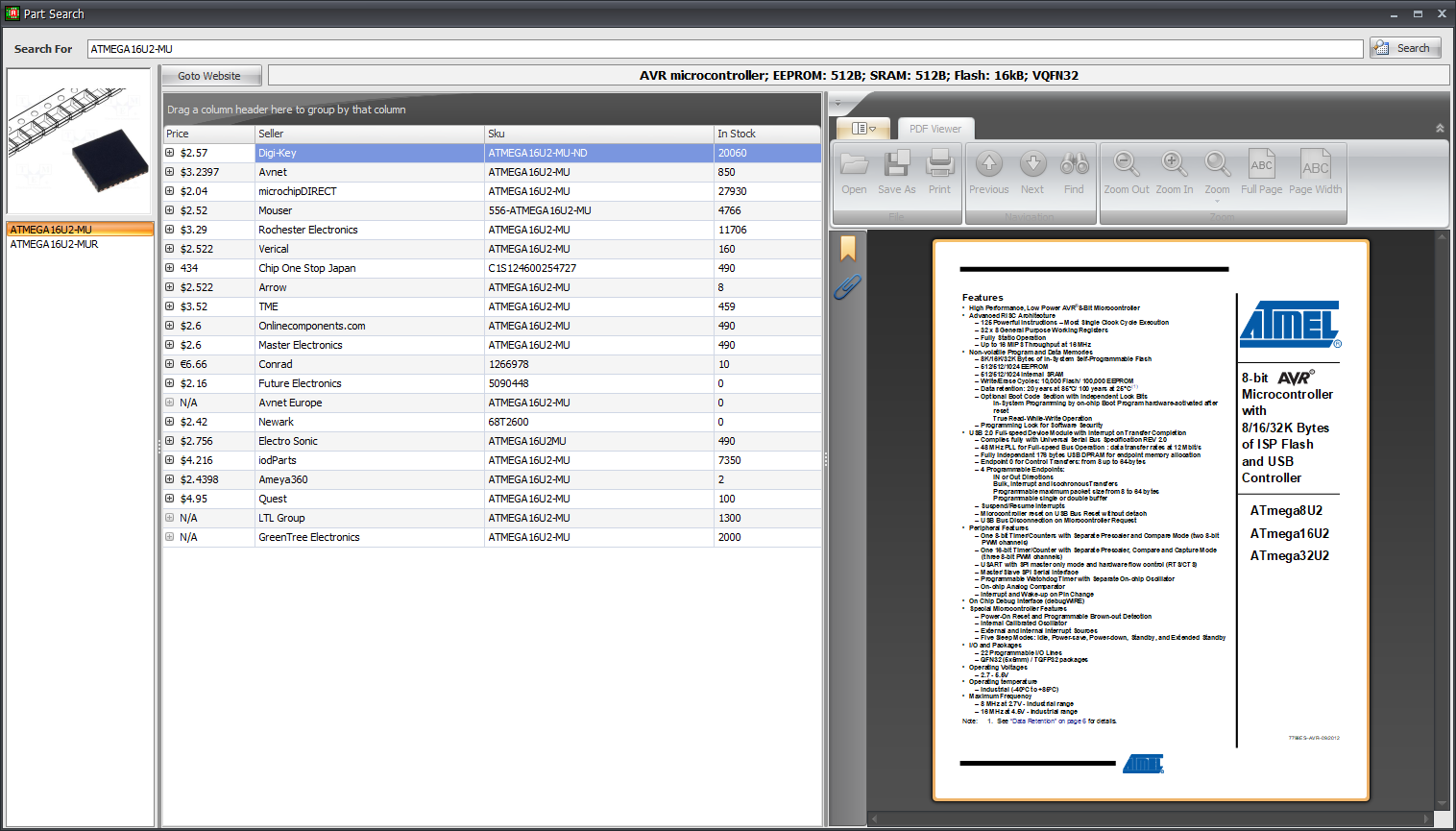This screenshot has height=831, width=1456.
Task: Expand the Digi-Key row
Action: click(x=170, y=153)
